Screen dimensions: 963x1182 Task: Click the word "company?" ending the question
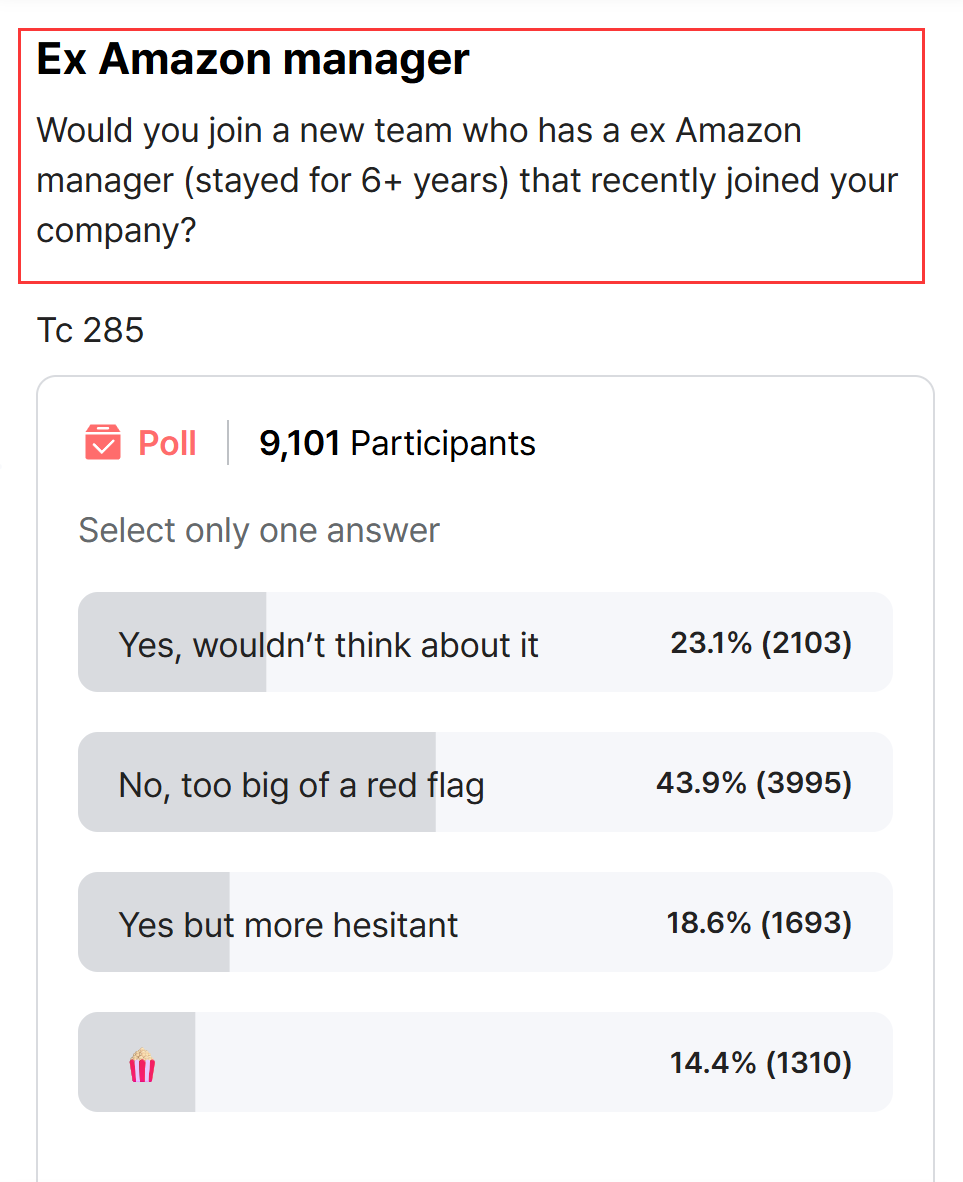(116, 231)
